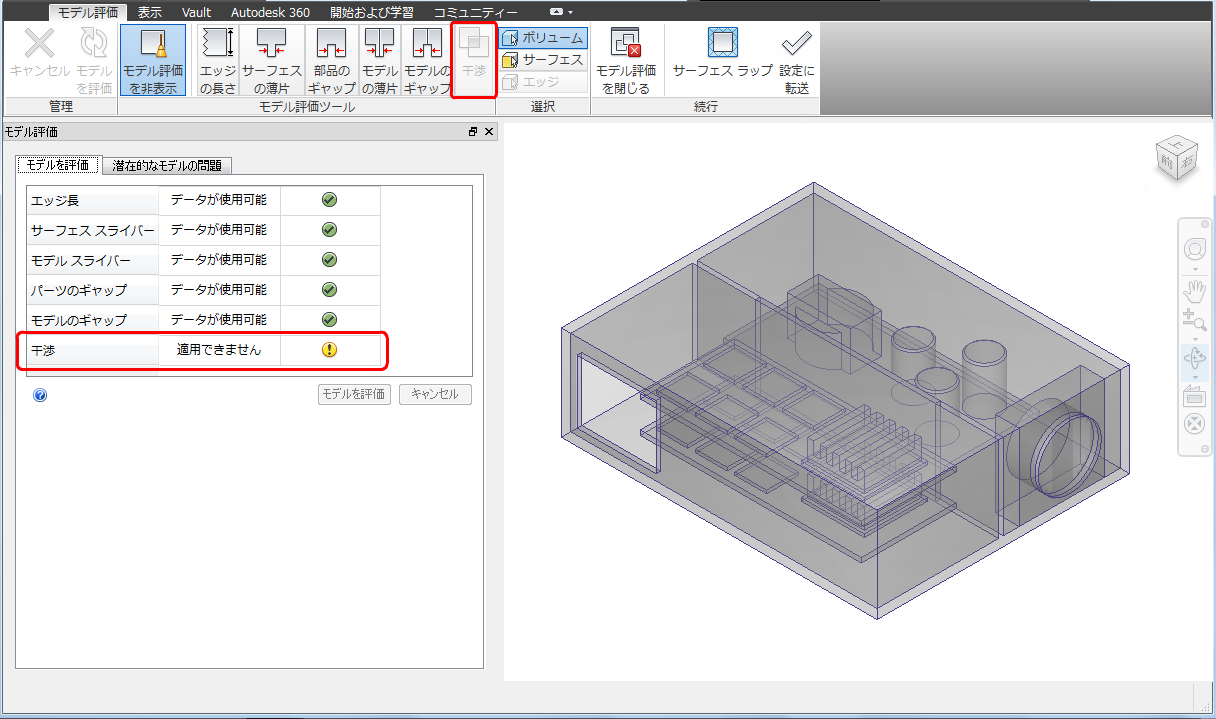
Task: Click データが使用可能 cell in エッジ長 row
Action: click(x=219, y=200)
